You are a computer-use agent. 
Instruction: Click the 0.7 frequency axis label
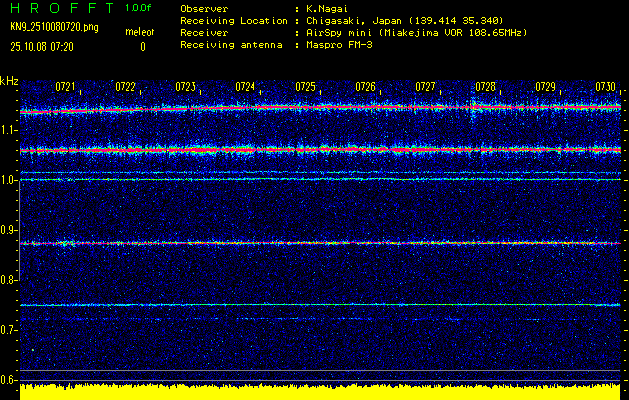(x=9, y=329)
